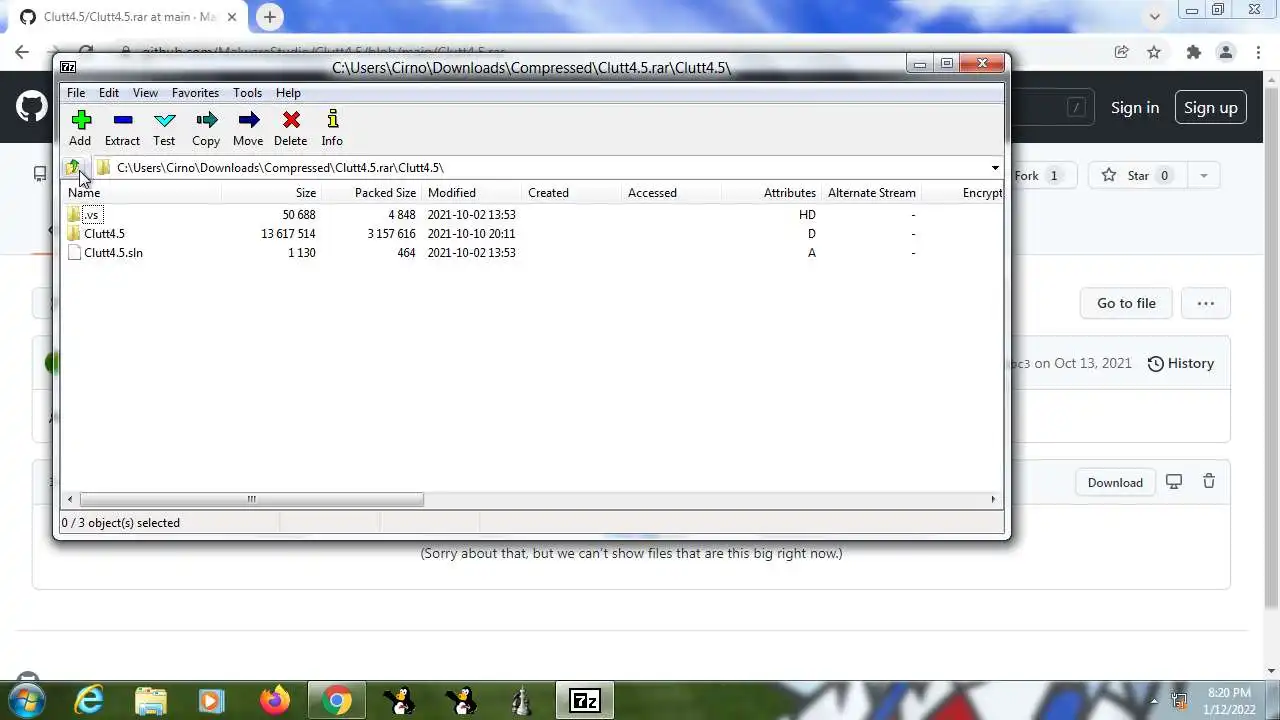Open a new Chrome tab

[270, 16]
